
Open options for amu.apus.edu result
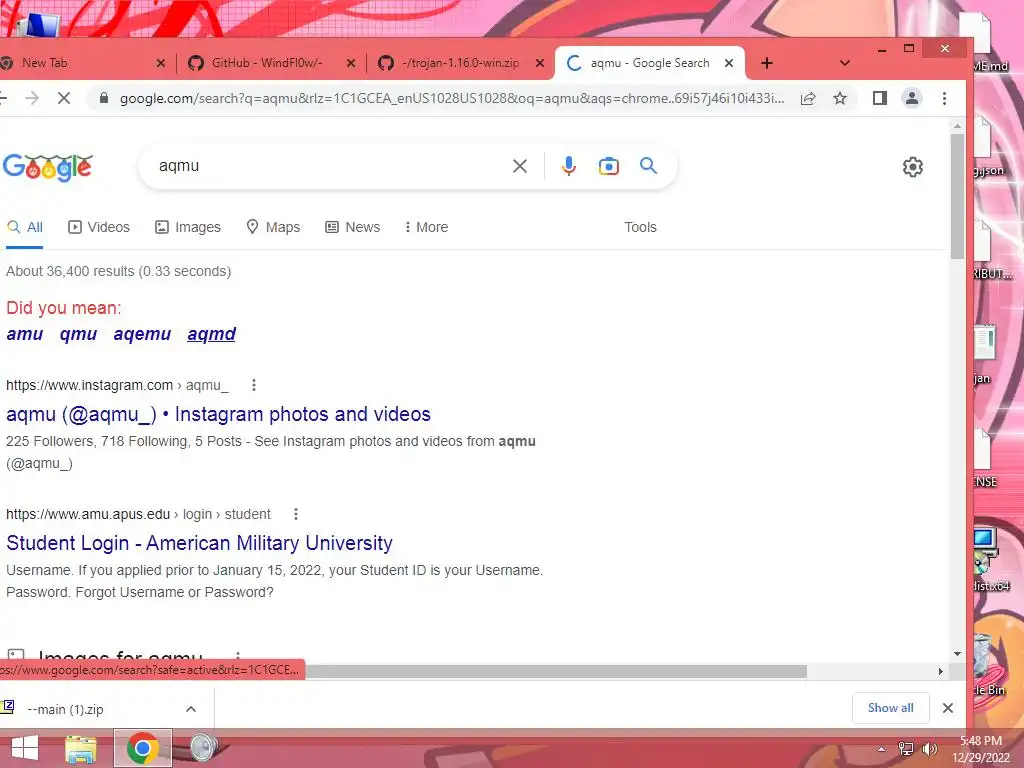pyautogui.click(x=295, y=514)
